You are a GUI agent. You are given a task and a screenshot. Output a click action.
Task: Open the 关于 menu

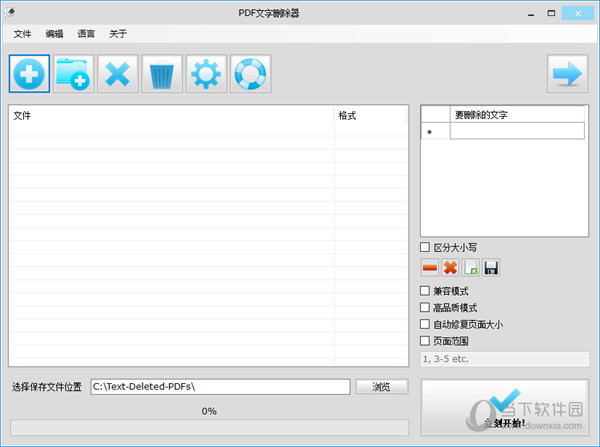point(118,34)
